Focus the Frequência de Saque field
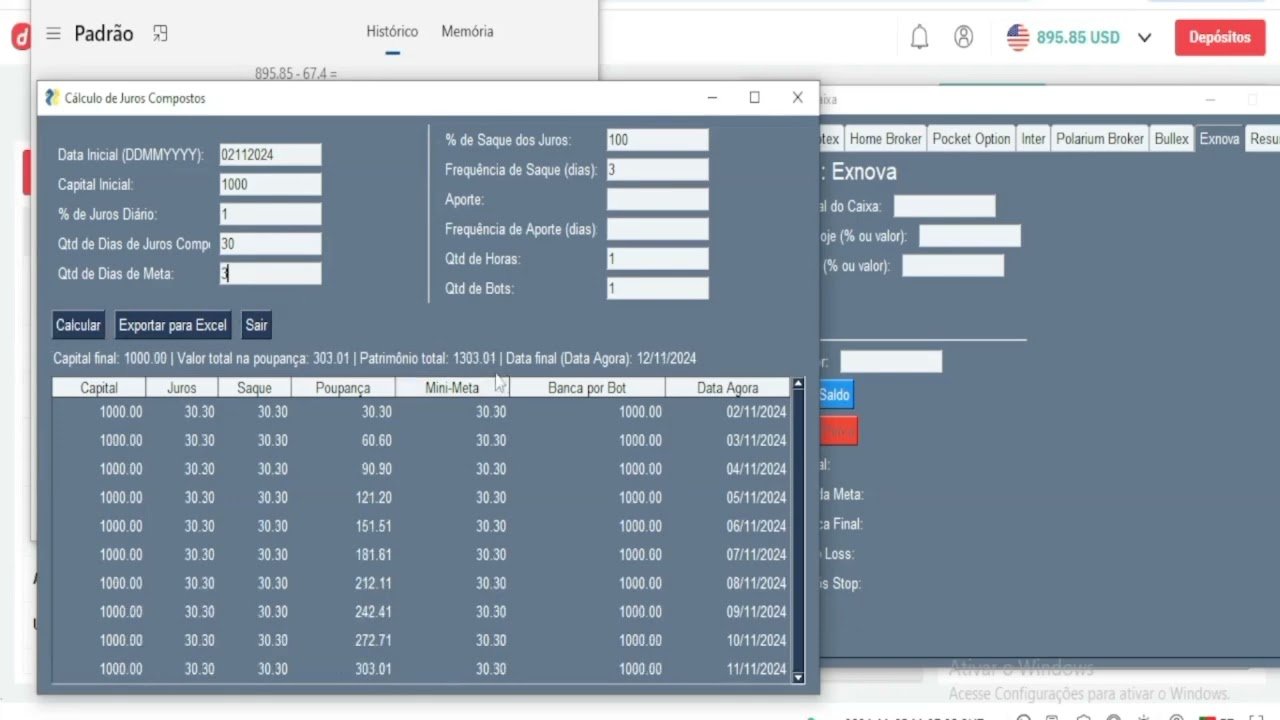Viewport: 1280px width, 720px height. click(x=657, y=170)
